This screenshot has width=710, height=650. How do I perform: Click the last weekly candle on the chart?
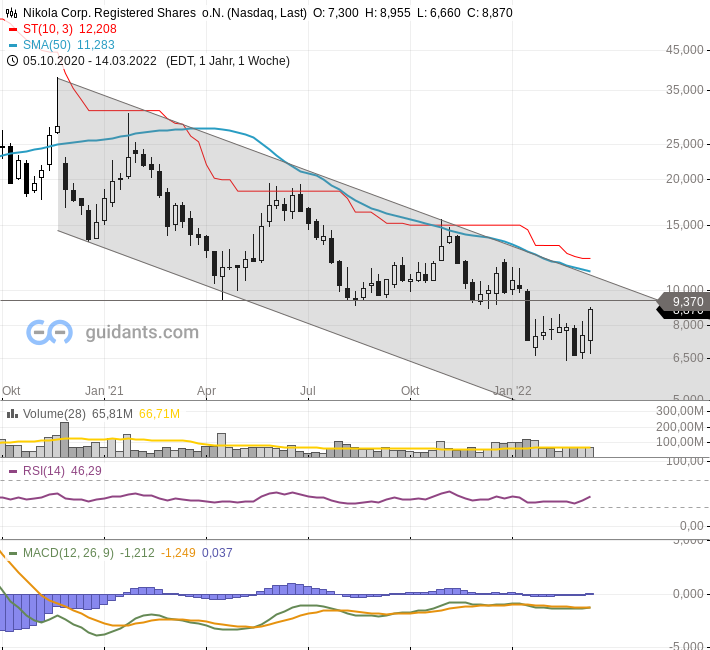[590, 331]
